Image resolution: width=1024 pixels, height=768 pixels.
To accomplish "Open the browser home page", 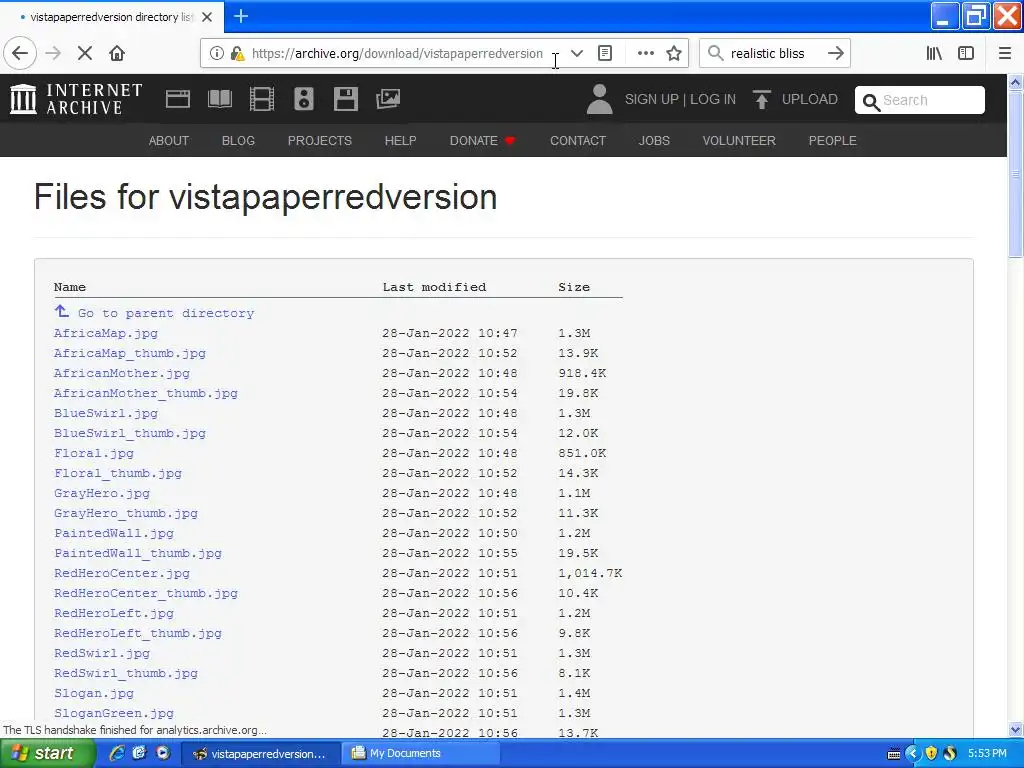I will click(x=117, y=54).
